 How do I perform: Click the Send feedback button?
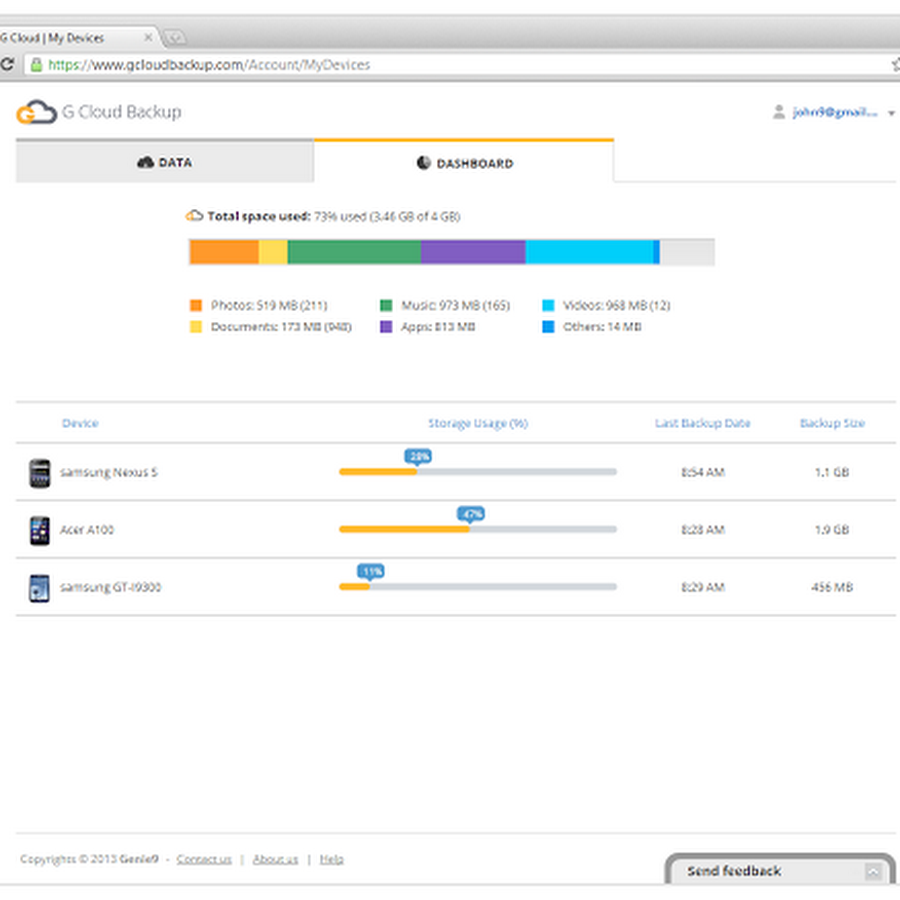[780, 870]
